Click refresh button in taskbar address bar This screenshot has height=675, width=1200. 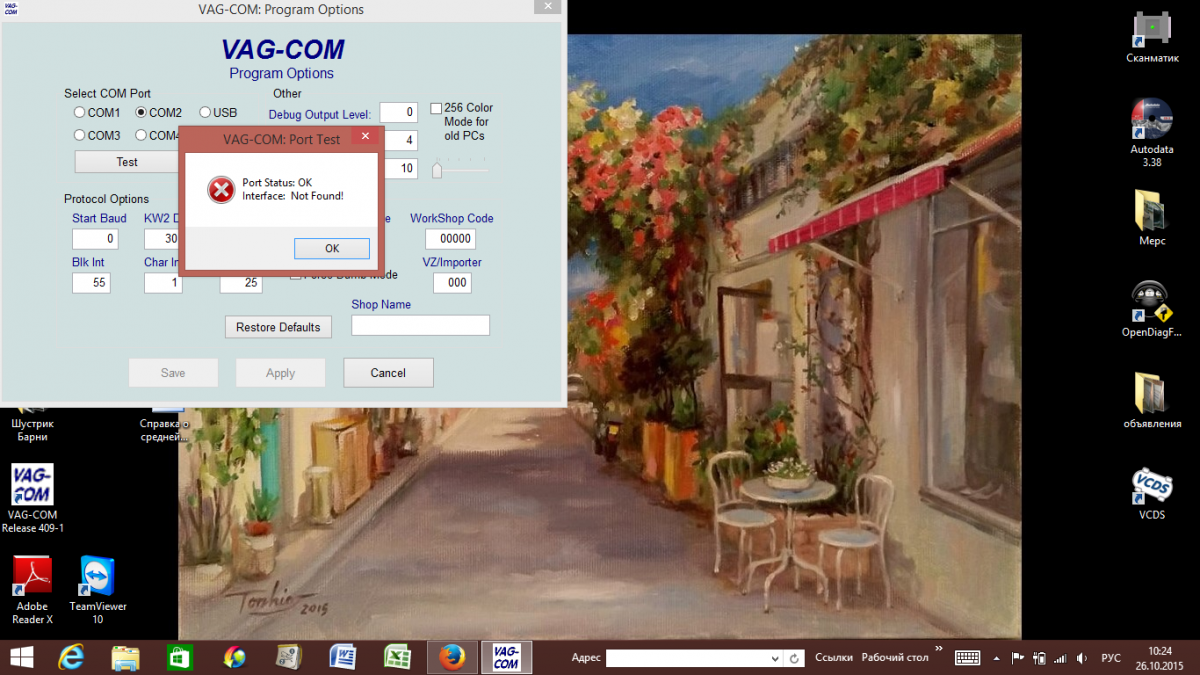coord(794,658)
